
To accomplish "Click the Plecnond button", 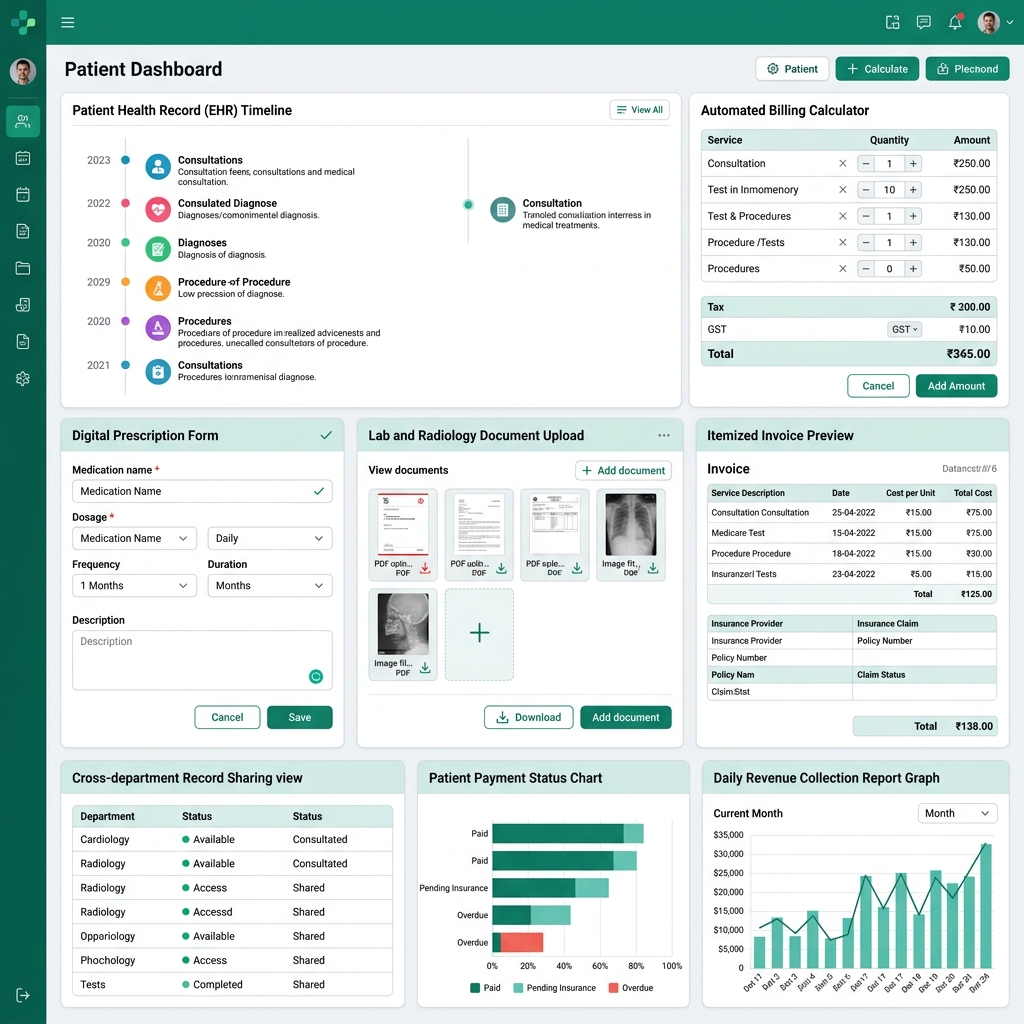I will [x=967, y=69].
